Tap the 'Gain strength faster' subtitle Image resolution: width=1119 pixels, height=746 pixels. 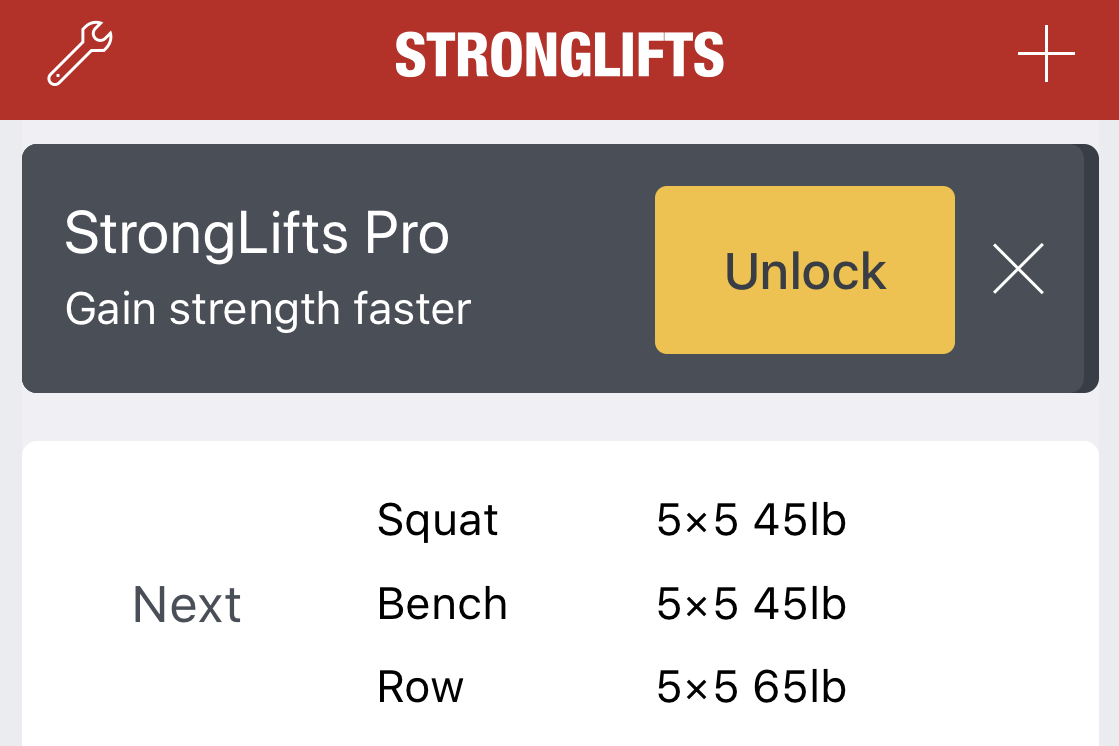click(267, 310)
